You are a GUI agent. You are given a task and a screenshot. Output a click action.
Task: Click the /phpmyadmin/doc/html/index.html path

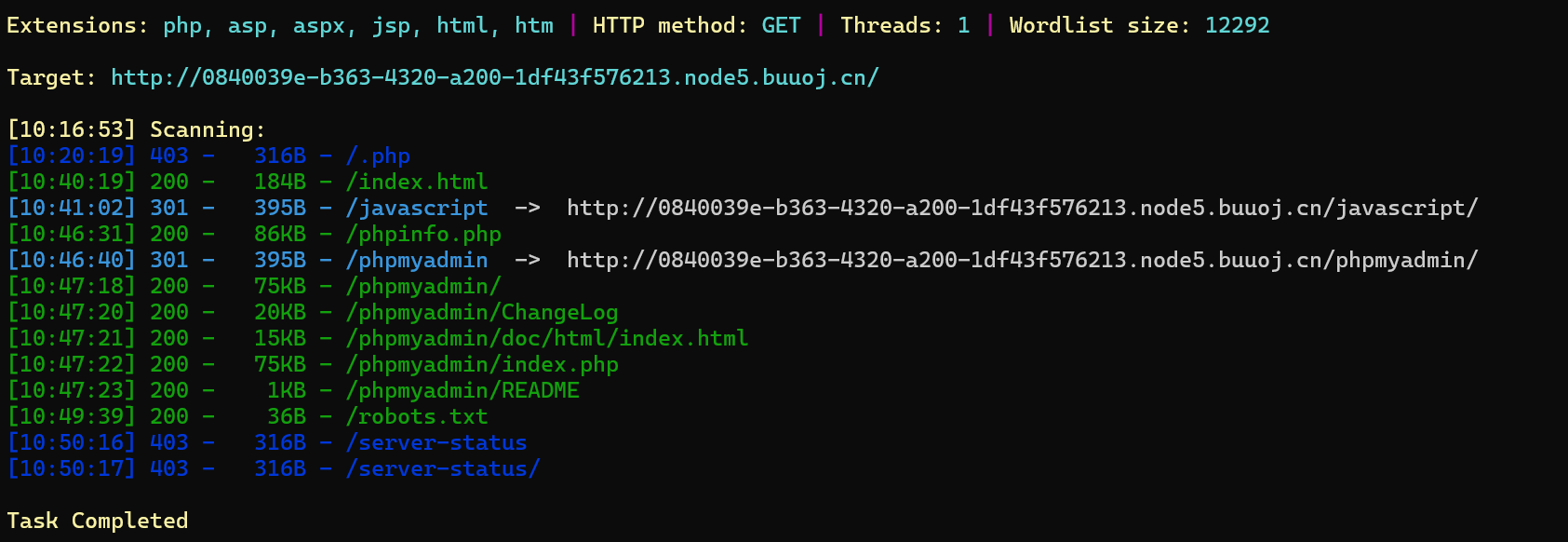547,338
